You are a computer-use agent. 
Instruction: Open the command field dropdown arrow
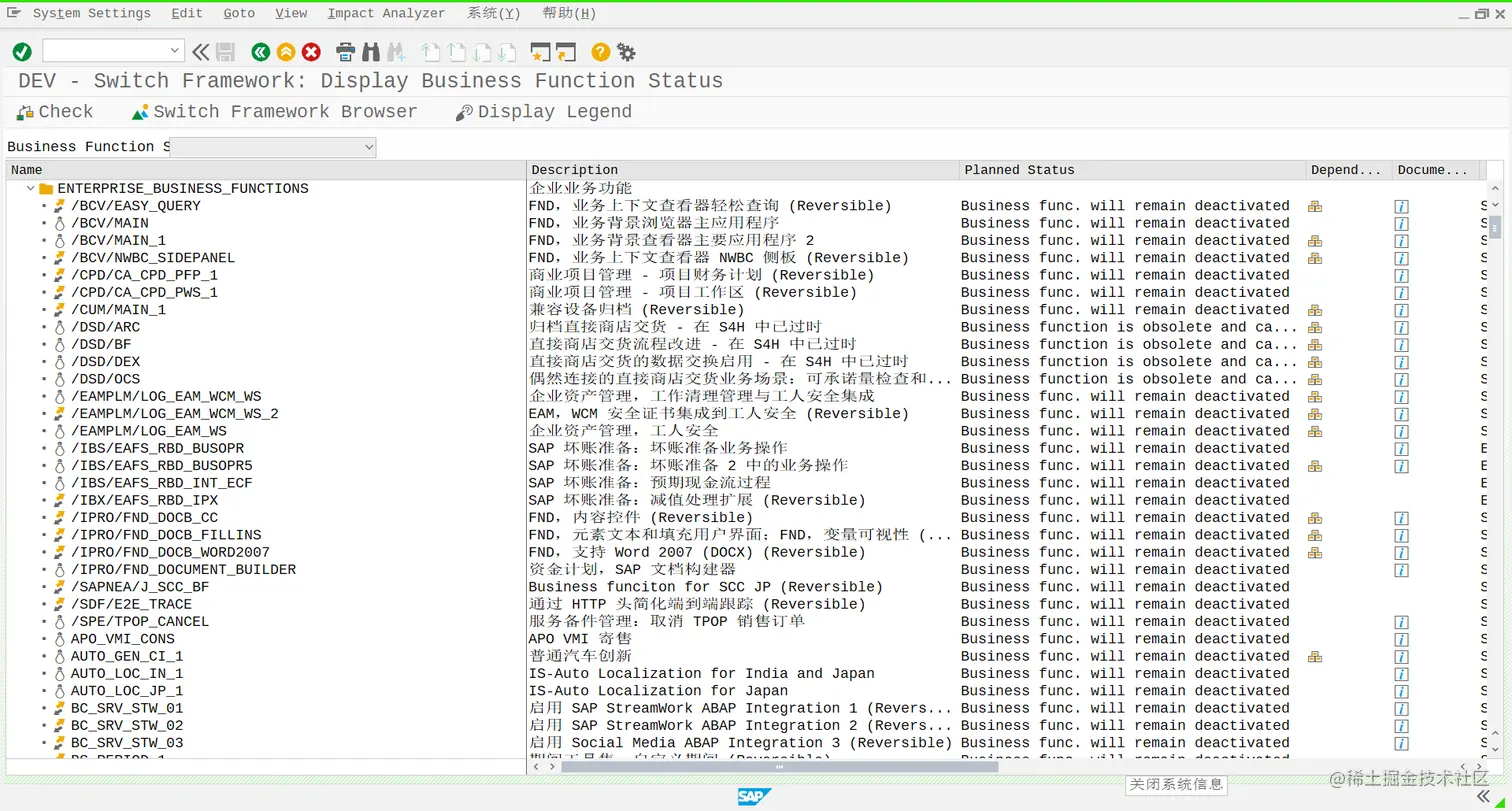point(175,51)
